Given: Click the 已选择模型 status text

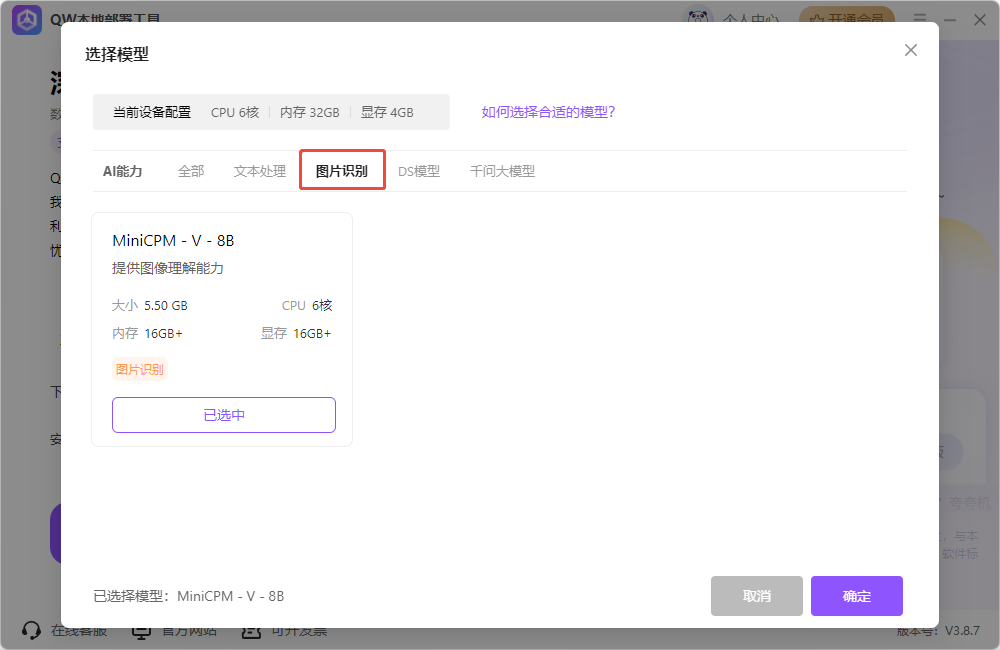Looking at the screenshot, I should tap(189, 596).
